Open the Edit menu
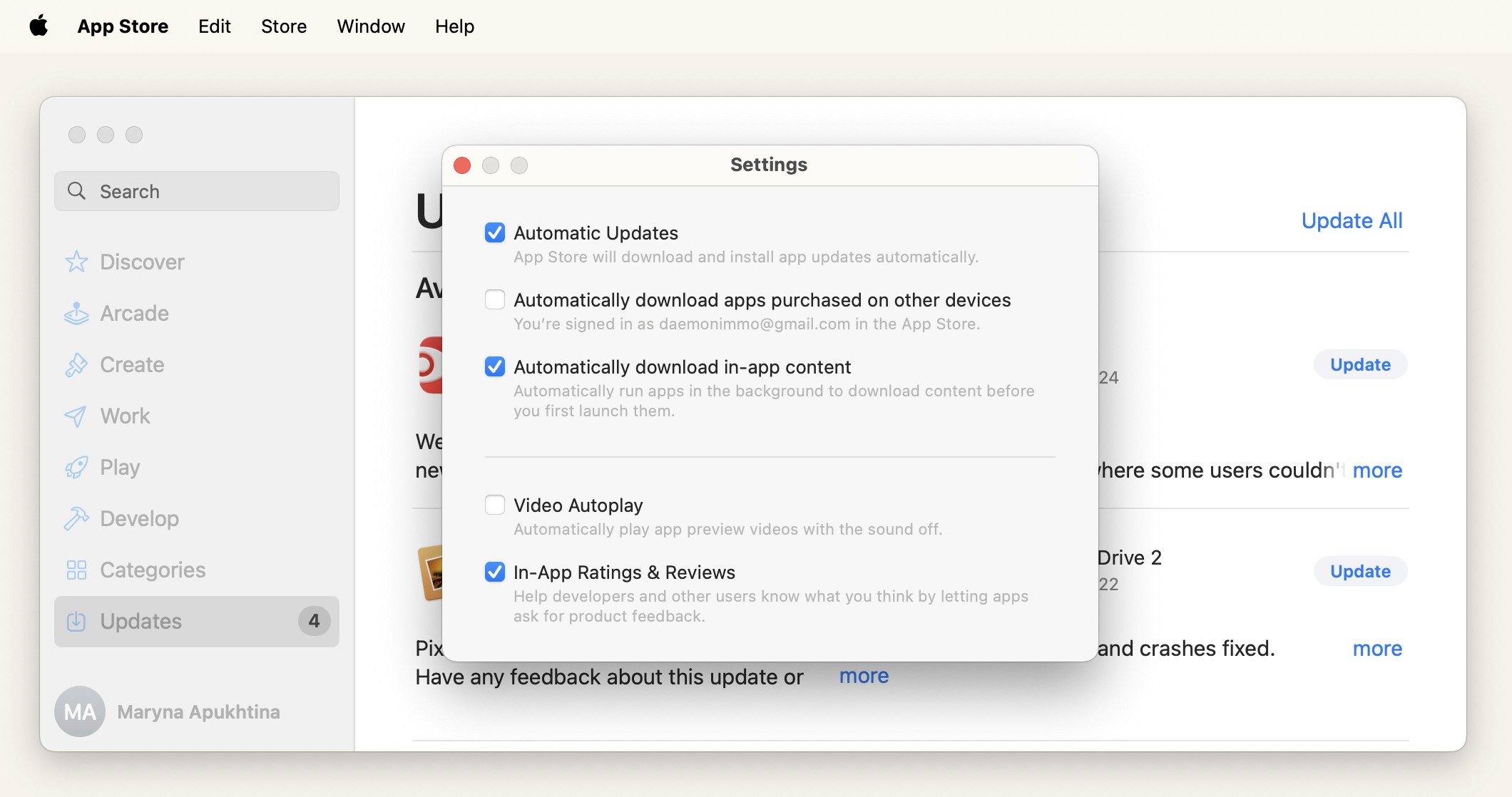Image resolution: width=1512 pixels, height=797 pixels. point(214,25)
